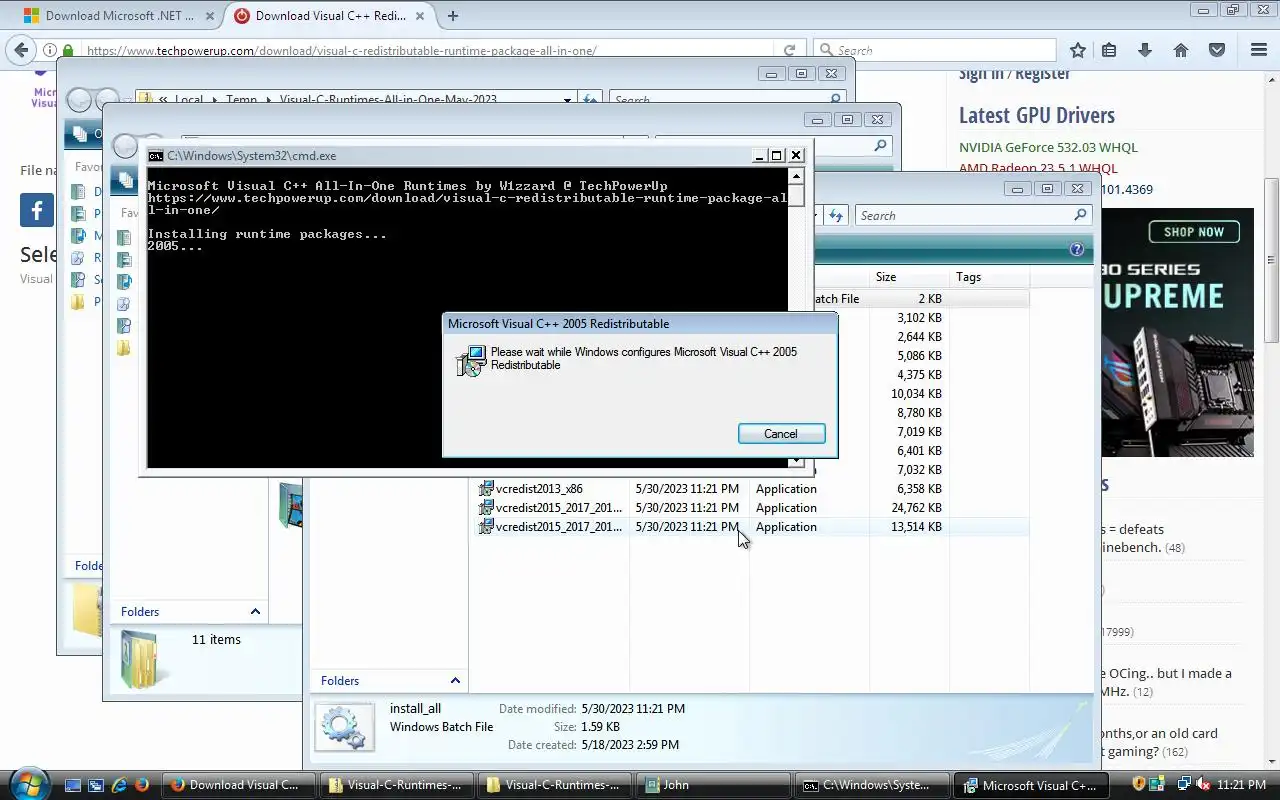This screenshot has width=1280, height=800.
Task: Click Switch between windows in Quick Launch
Action: click(x=96, y=785)
